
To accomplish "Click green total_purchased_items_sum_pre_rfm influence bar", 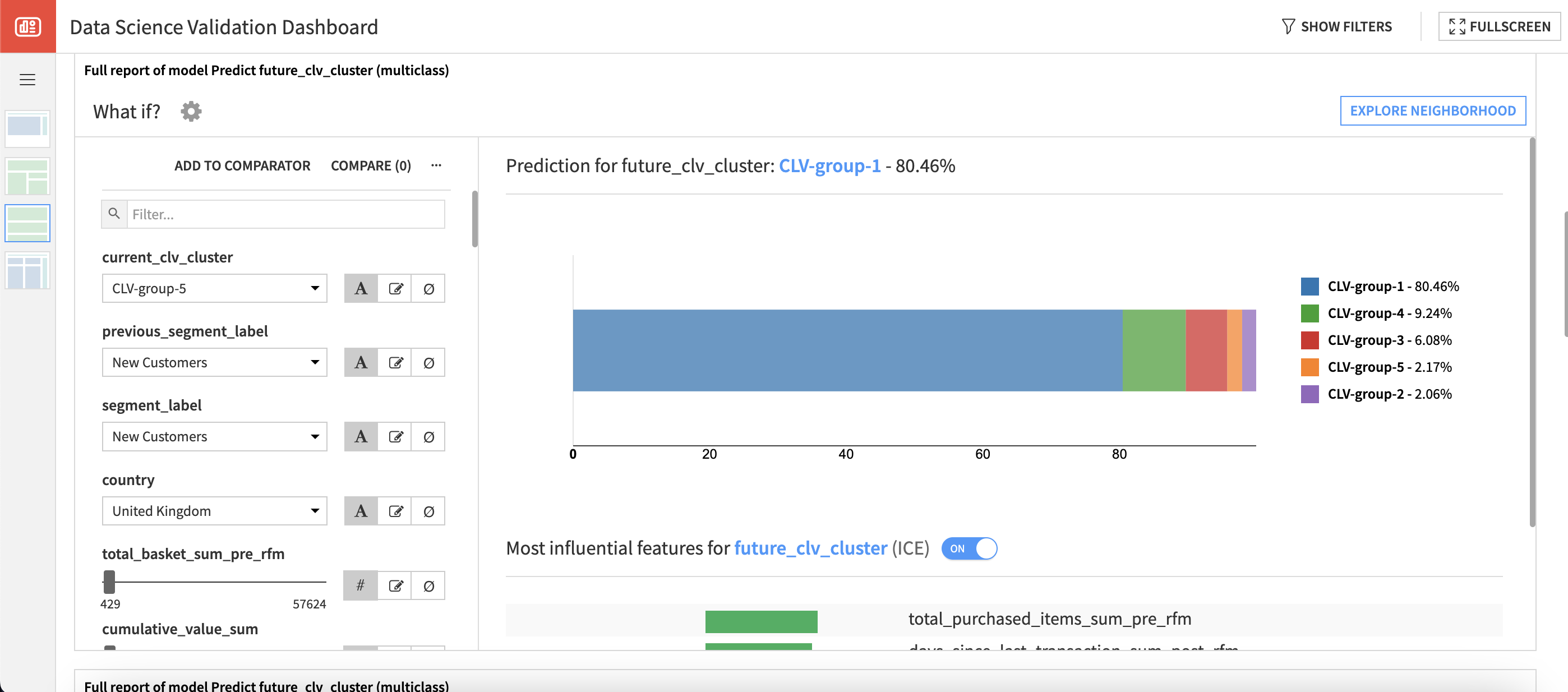I will pos(761,621).
